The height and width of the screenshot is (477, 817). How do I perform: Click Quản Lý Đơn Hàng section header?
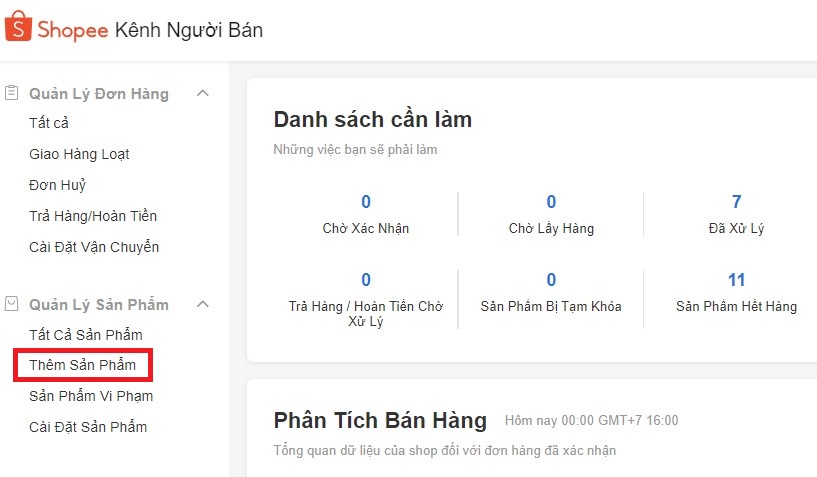click(x=99, y=94)
